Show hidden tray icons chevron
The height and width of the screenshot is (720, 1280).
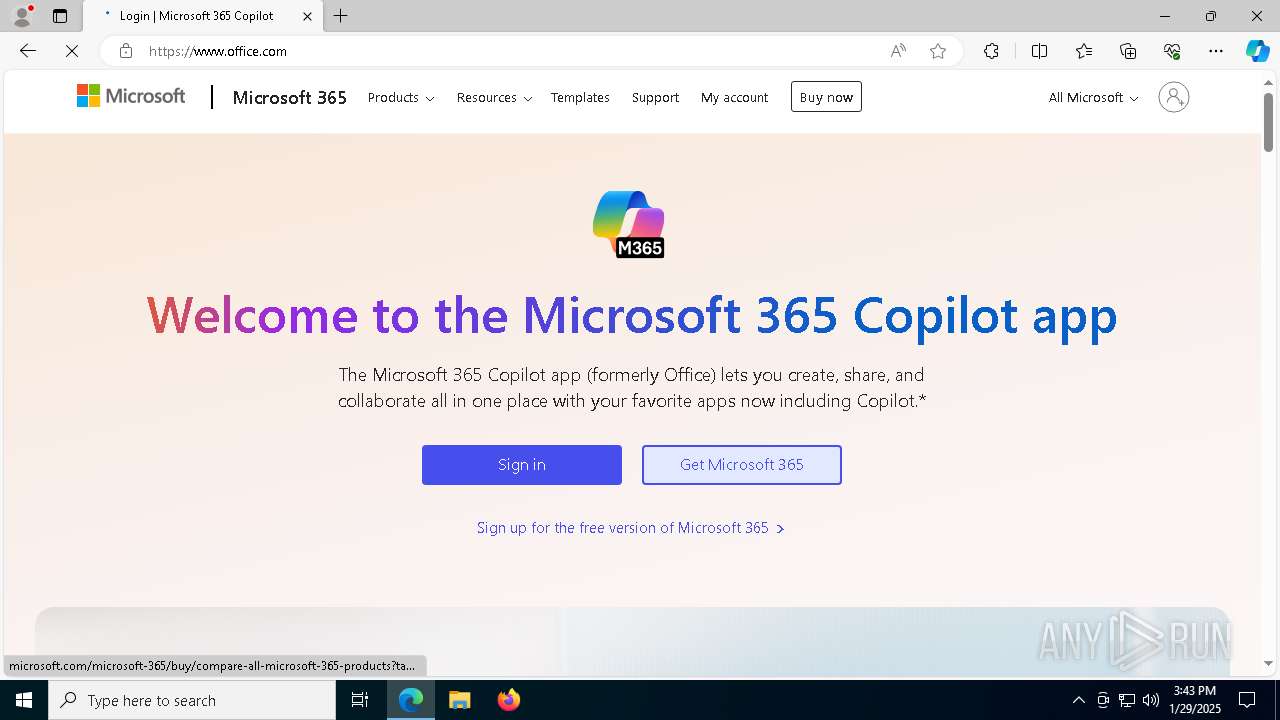tap(1078, 700)
